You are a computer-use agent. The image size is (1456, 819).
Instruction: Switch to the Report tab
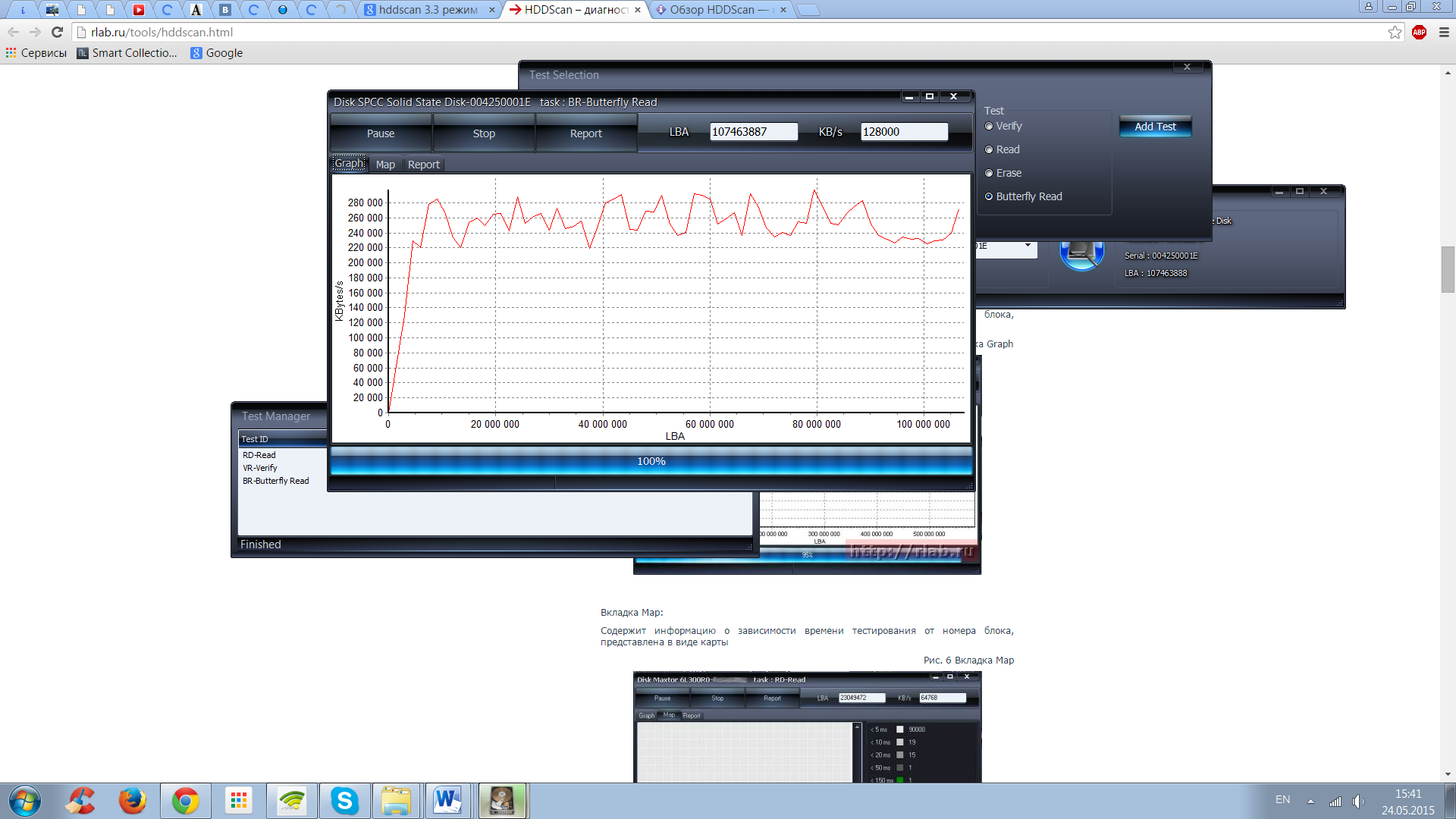(423, 165)
